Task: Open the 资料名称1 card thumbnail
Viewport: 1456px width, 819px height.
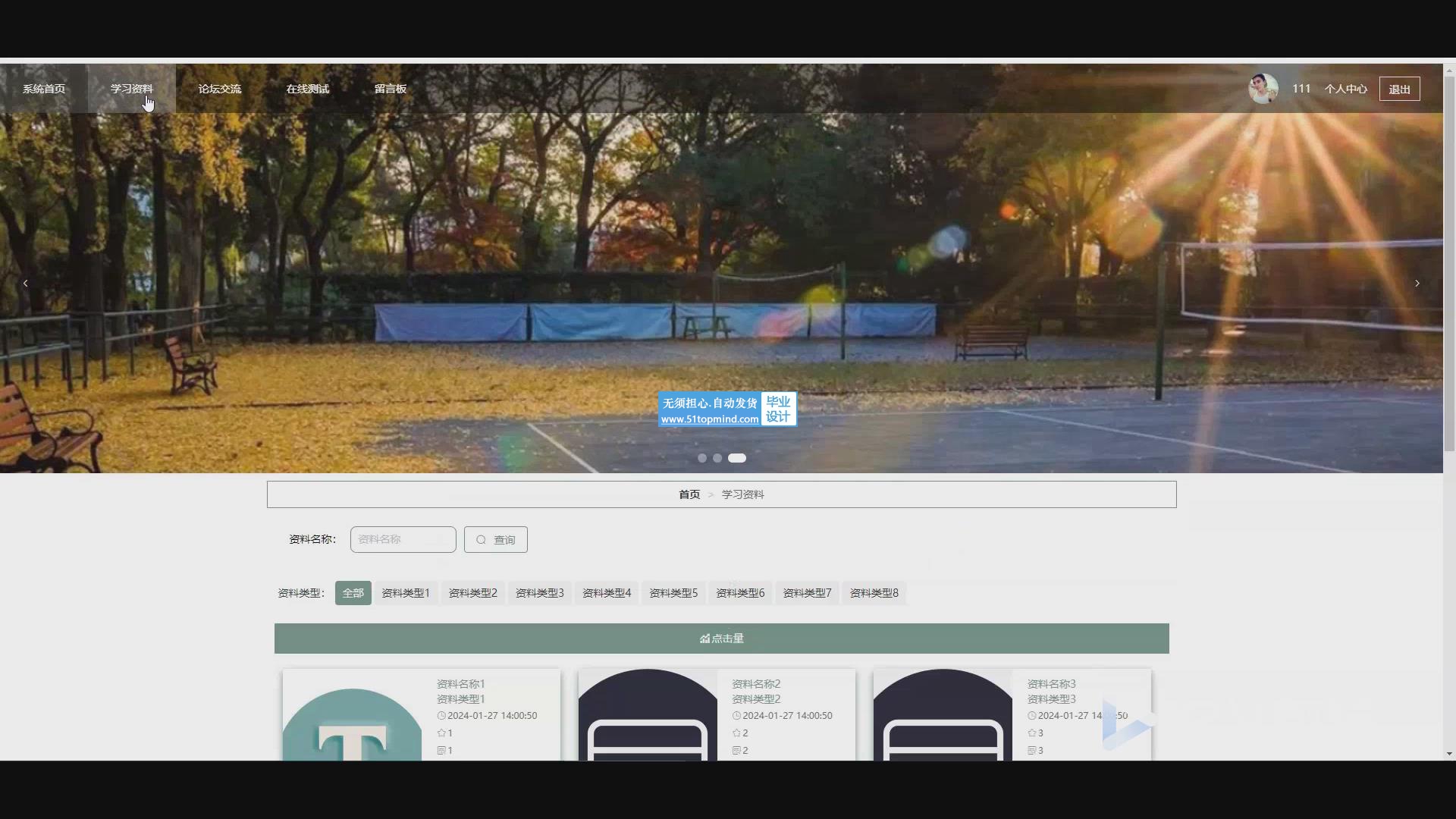Action: (x=353, y=715)
